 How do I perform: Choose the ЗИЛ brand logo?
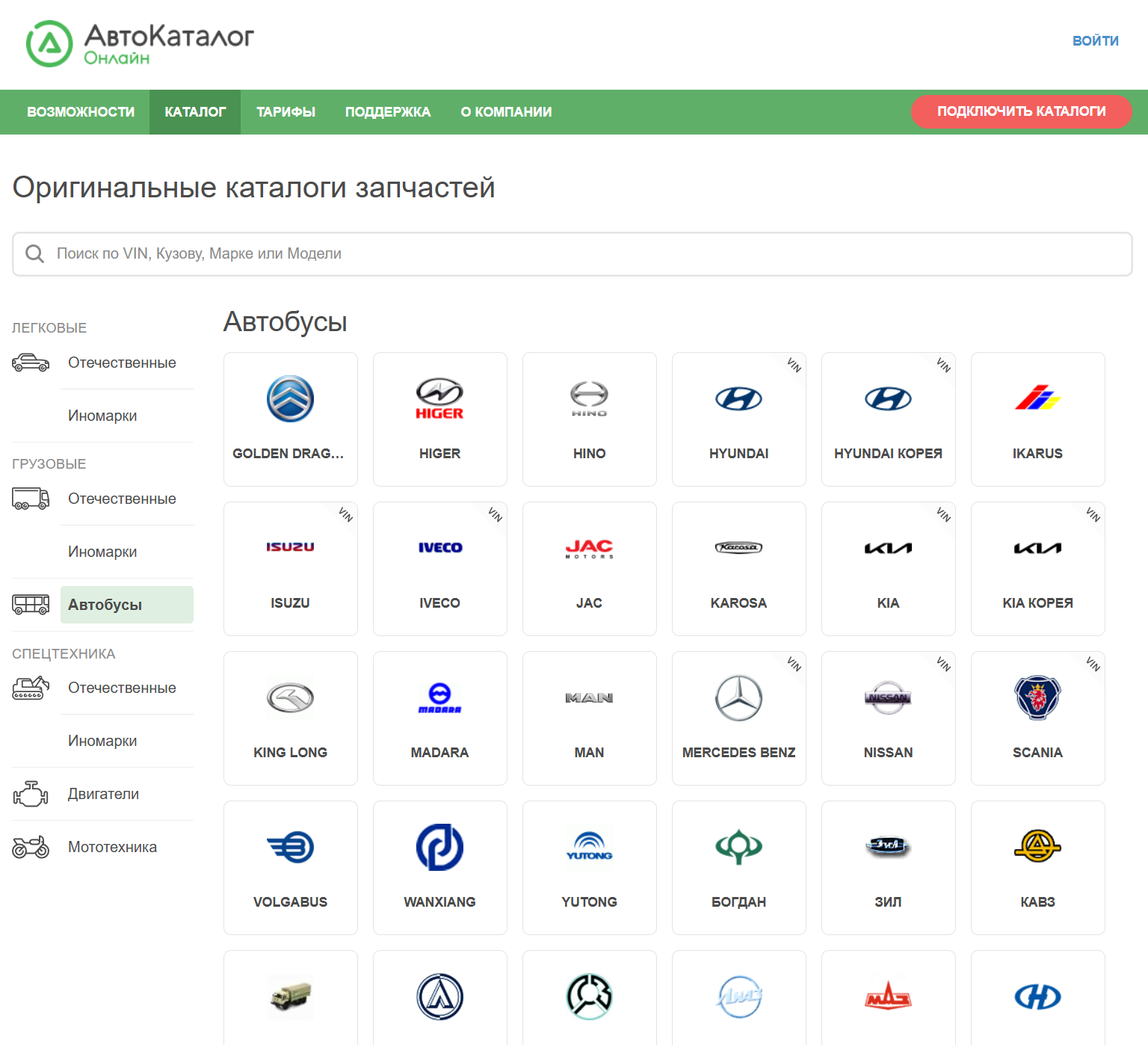[889, 846]
